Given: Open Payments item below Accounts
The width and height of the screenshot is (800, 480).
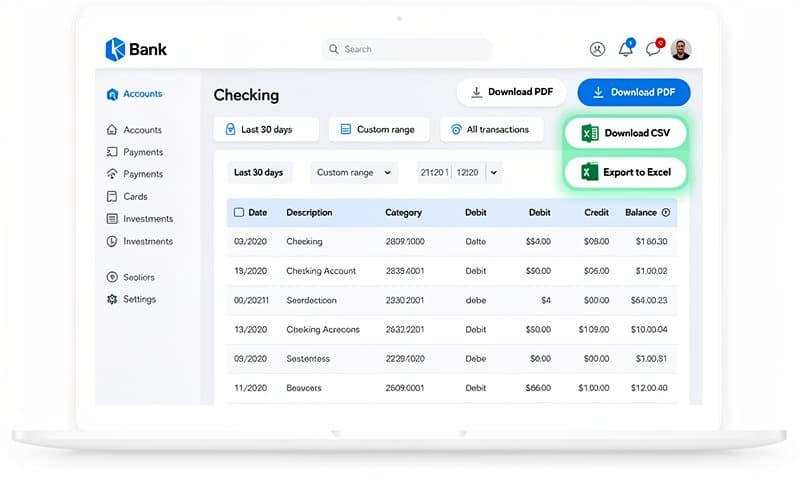Looking at the screenshot, I should pos(135,152).
